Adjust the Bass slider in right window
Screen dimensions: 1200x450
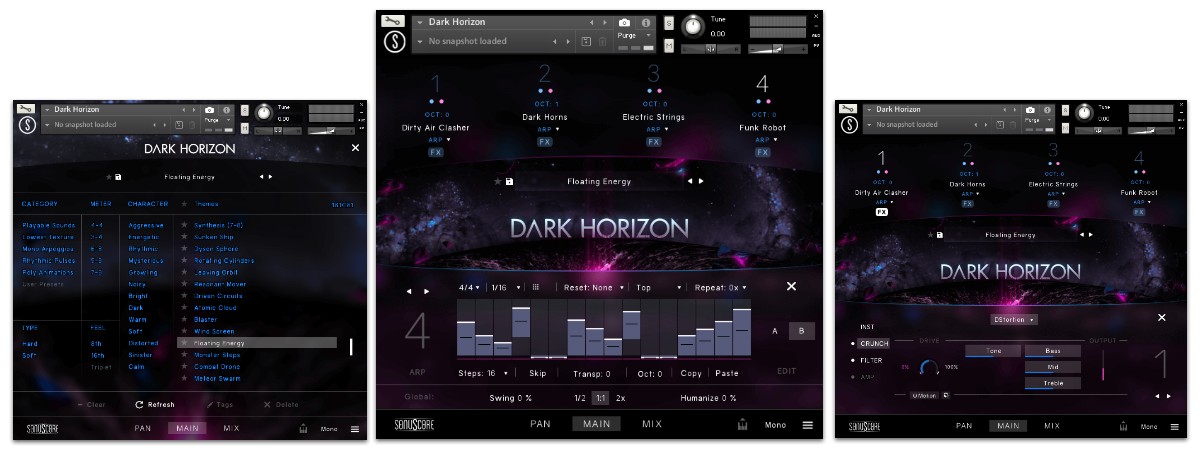[1052, 351]
